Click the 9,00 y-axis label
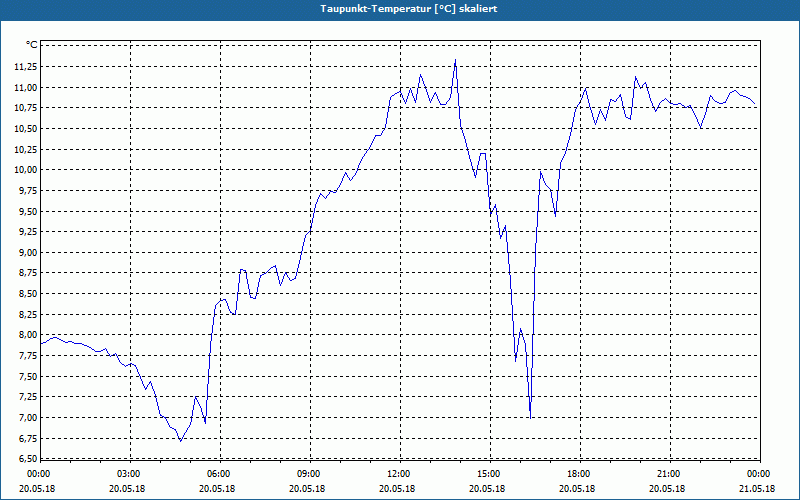The image size is (800, 500). (x=29, y=253)
